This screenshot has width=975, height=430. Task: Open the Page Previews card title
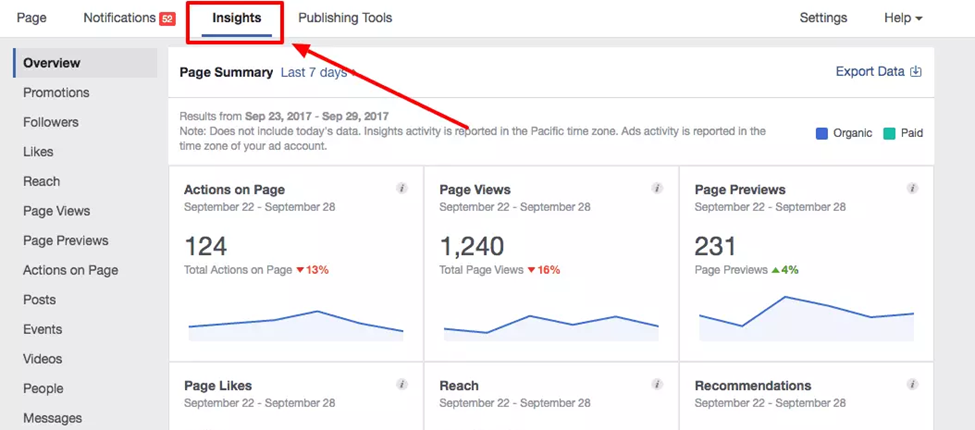tap(740, 190)
